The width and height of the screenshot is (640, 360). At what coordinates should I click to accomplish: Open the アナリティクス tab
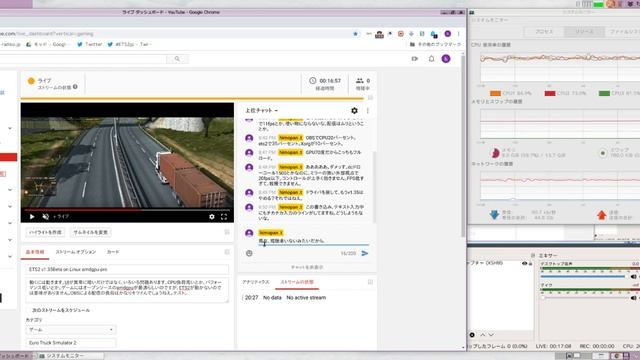pyautogui.click(x=256, y=282)
